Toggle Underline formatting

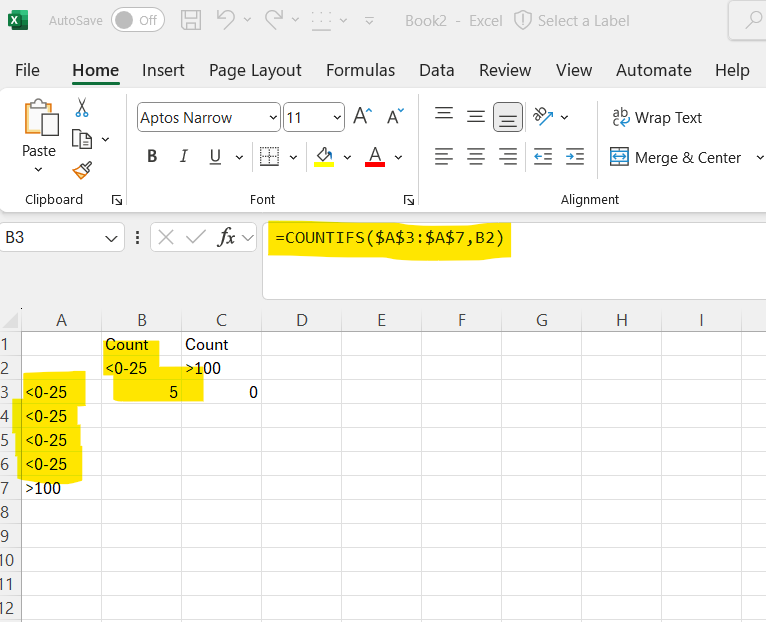(x=215, y=156)
